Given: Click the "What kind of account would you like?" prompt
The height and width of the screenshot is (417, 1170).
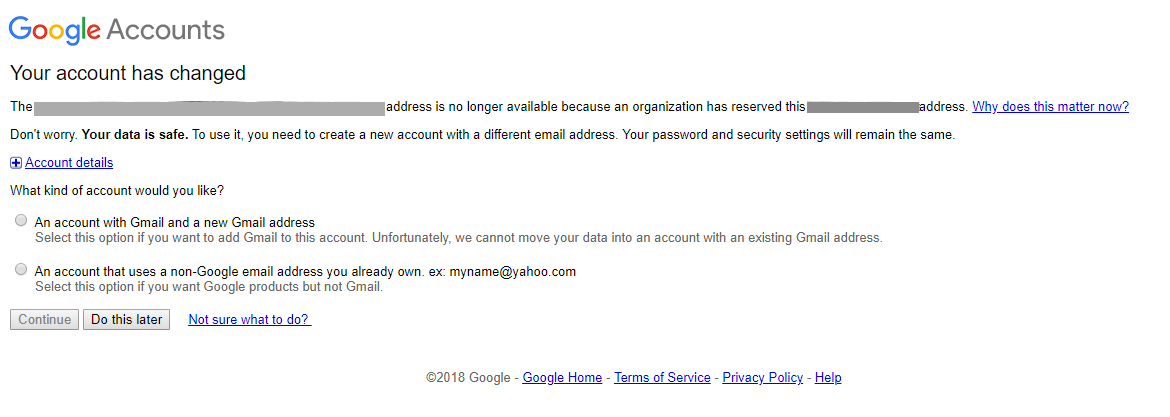Looking at the screenshot, I should [x=117, y=190].
